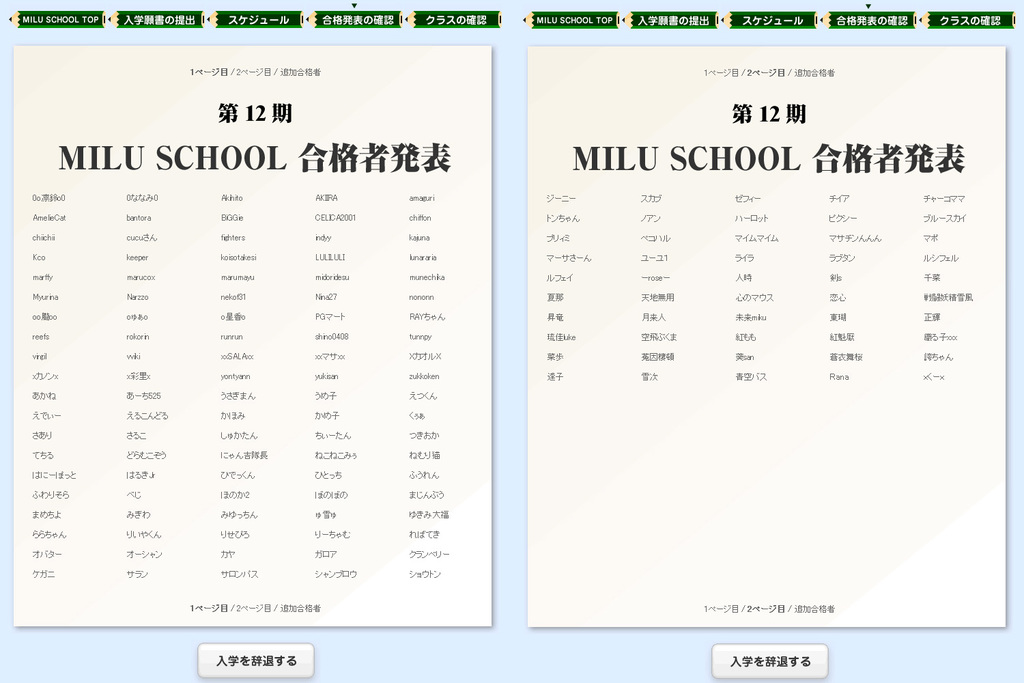Click 入学願書の提出 pencil tab in left panel
This screenshot has width=1024, height=683.
[159, 20]
